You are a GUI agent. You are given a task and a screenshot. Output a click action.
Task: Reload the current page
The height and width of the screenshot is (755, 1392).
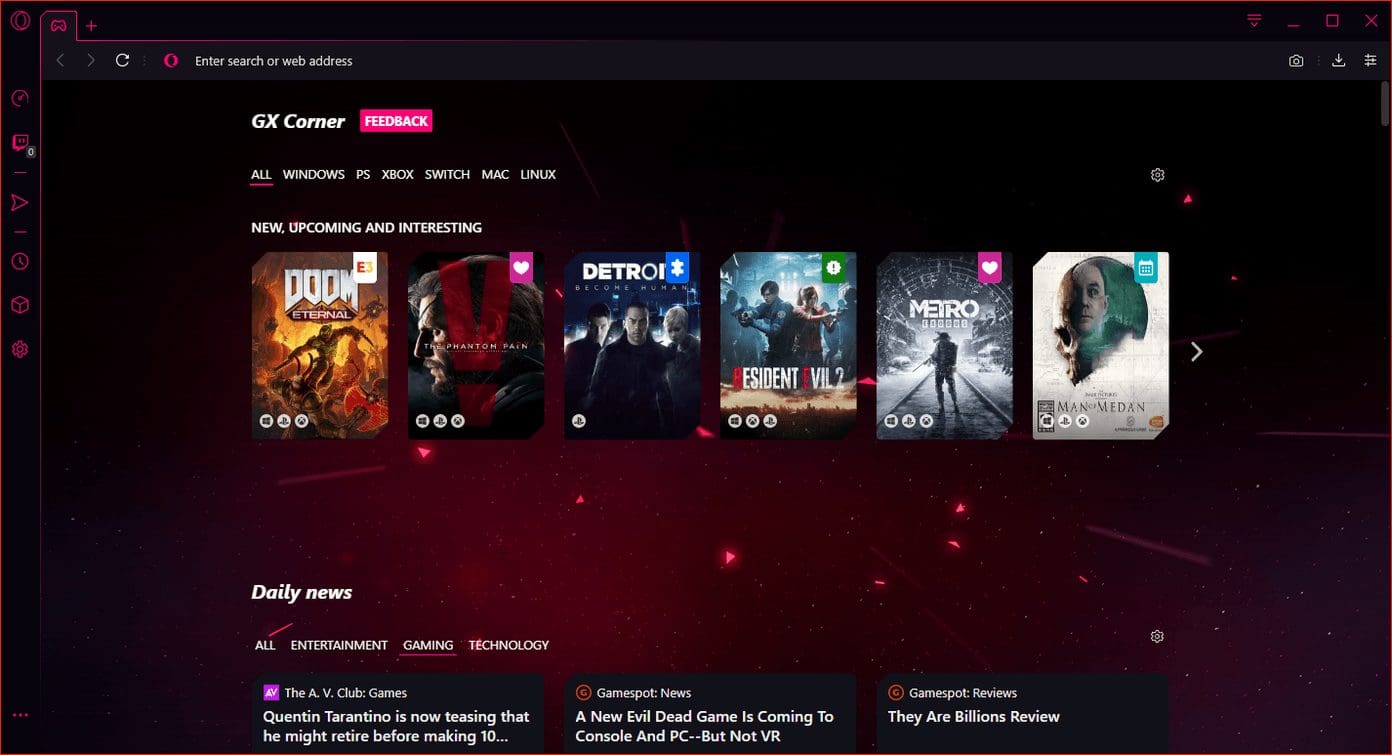point(123,60)
